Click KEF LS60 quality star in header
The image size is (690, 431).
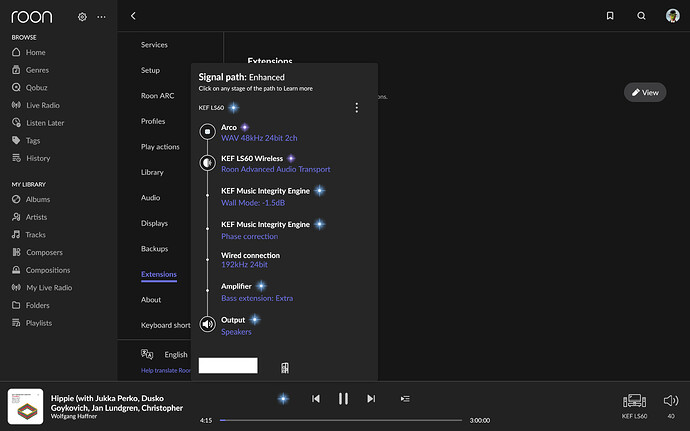(x=234, y=108)
